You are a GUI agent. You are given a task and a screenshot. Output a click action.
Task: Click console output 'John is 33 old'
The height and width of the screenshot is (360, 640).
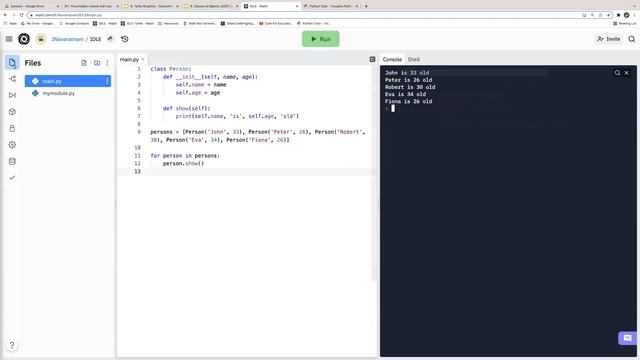point(407,73)
